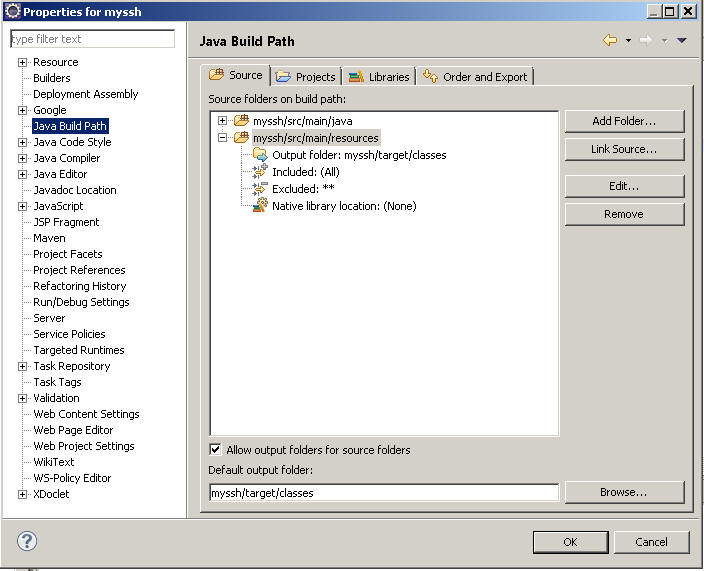Click the Included filter icon
The image size is (704, 571).
[260, 172]
